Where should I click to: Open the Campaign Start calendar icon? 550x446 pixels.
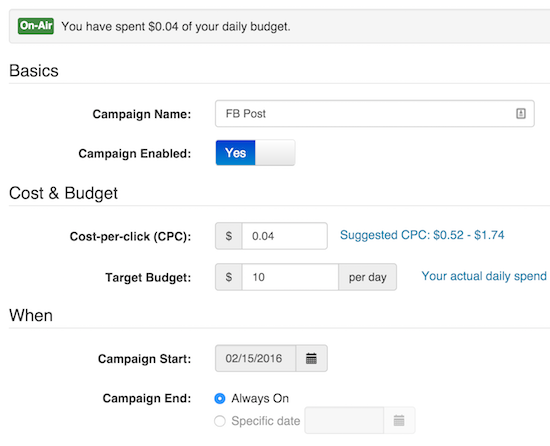pyautogui.click(x=311, y=358)
